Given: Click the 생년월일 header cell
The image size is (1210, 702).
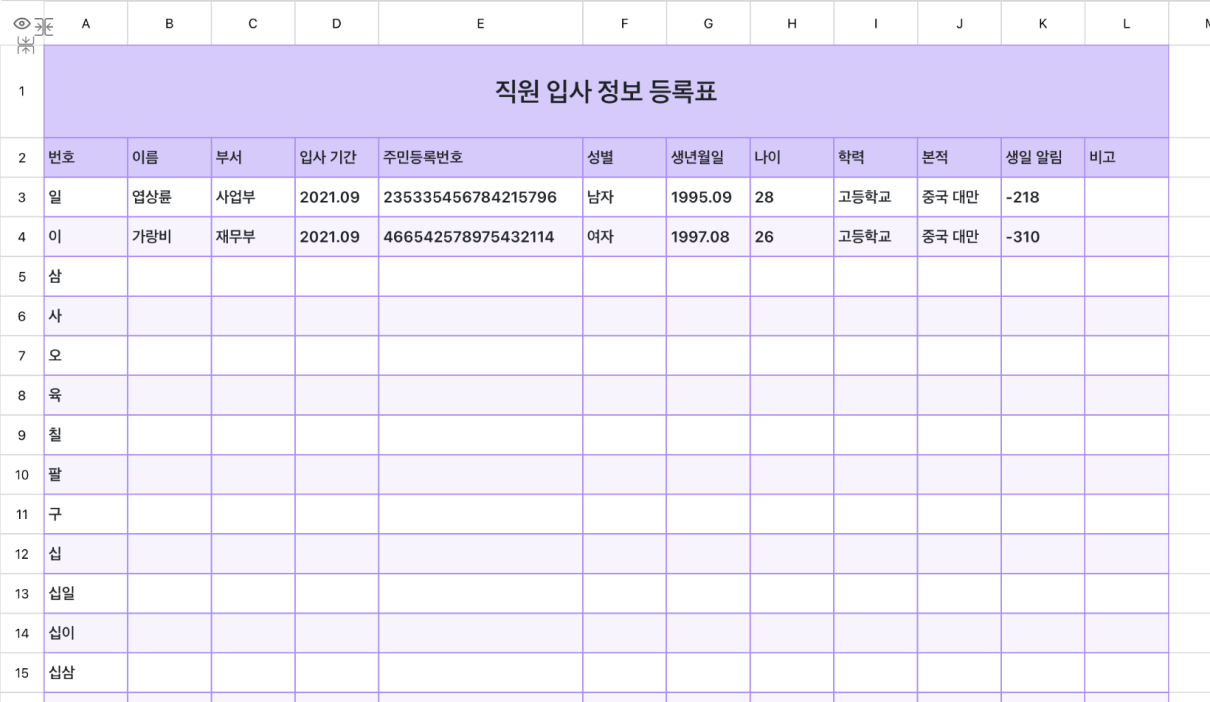Looking at the screenshot, I should coord(708,157).
